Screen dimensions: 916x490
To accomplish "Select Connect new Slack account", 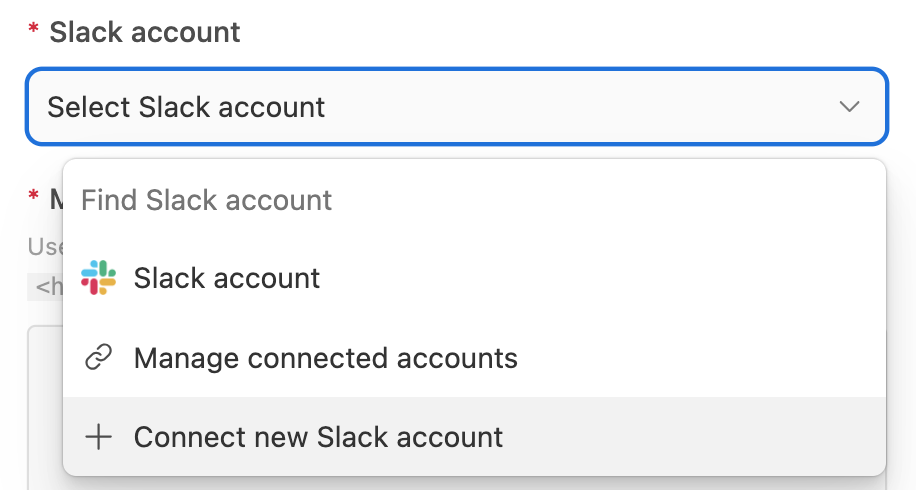I will 474,437.
